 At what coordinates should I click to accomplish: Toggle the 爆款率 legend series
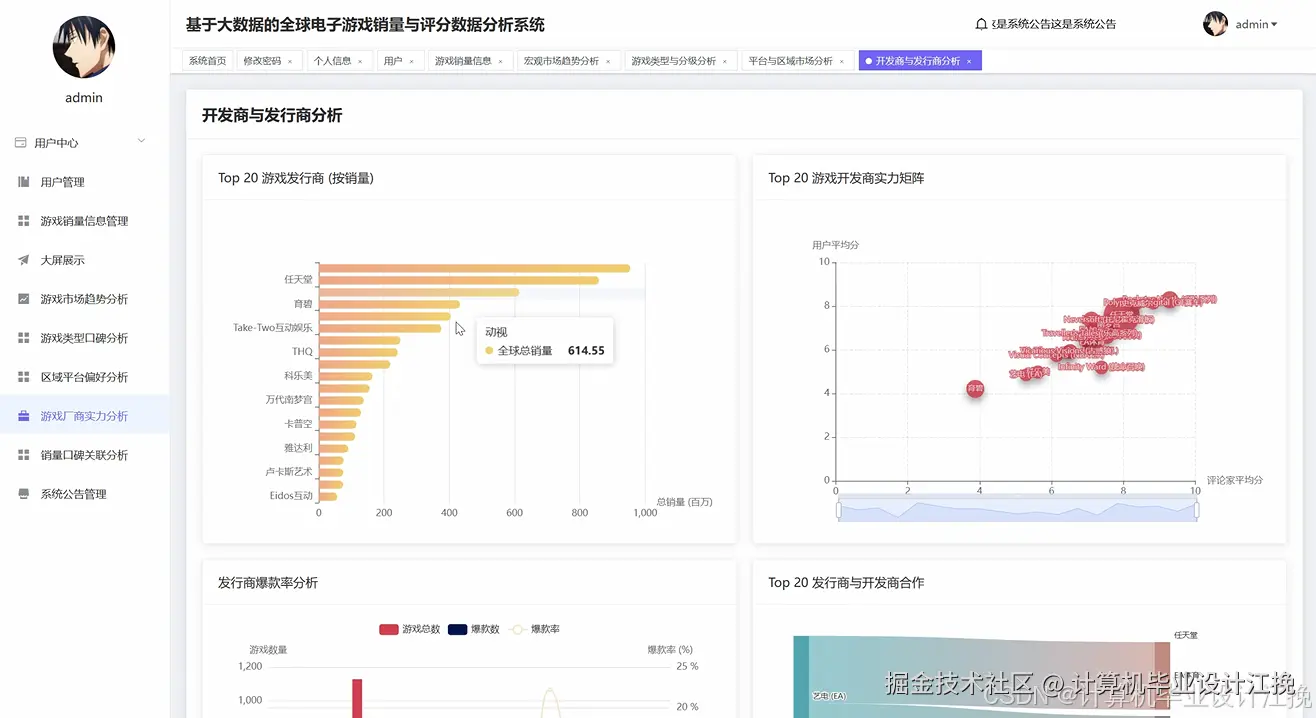click(x=534, y=629)
